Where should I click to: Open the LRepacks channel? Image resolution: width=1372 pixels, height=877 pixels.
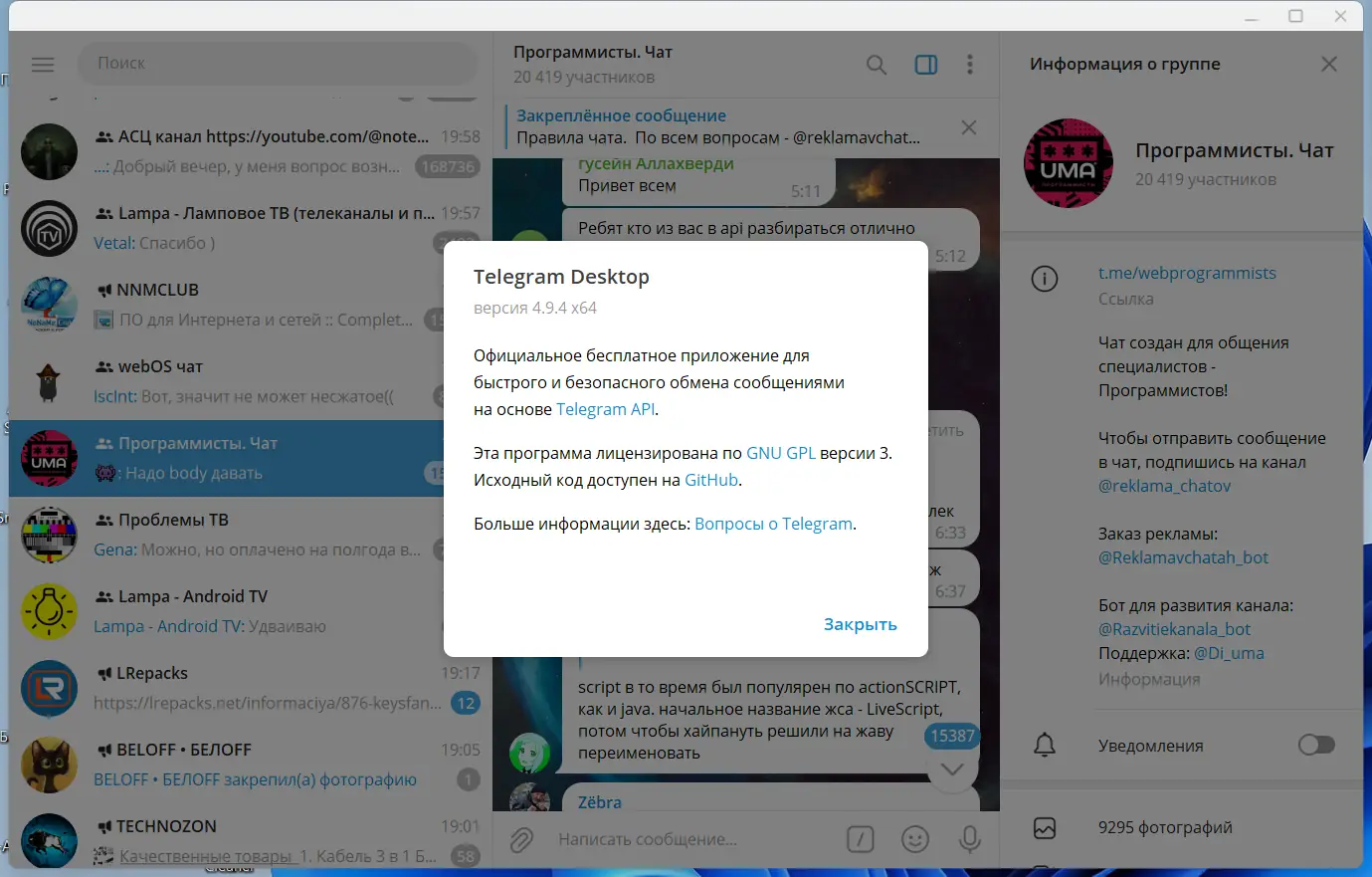pyautogui.click(x=251, y=688)
